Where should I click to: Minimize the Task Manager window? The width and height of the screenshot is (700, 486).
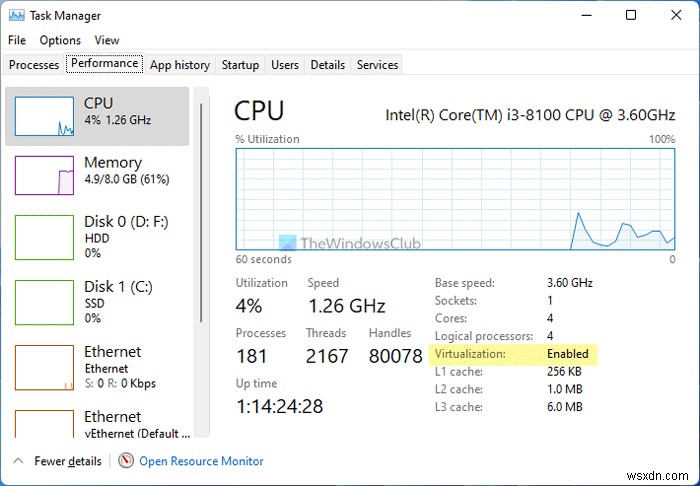click(x=587, y=16)
